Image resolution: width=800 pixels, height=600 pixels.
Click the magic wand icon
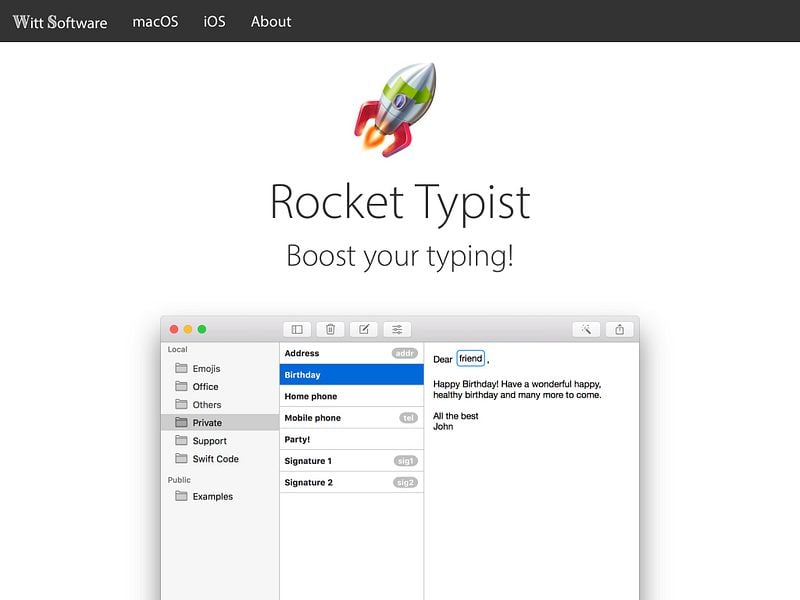[x=586, y=330]
